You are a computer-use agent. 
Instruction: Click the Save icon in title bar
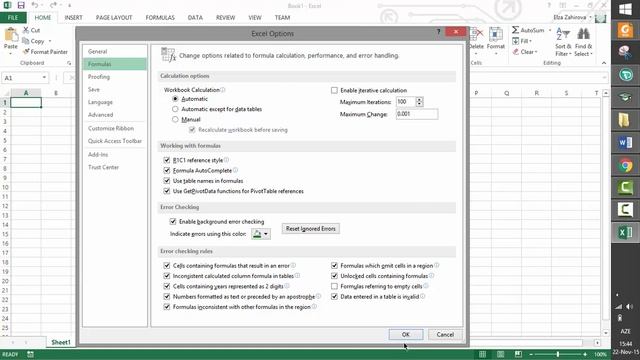click(21, 5)
